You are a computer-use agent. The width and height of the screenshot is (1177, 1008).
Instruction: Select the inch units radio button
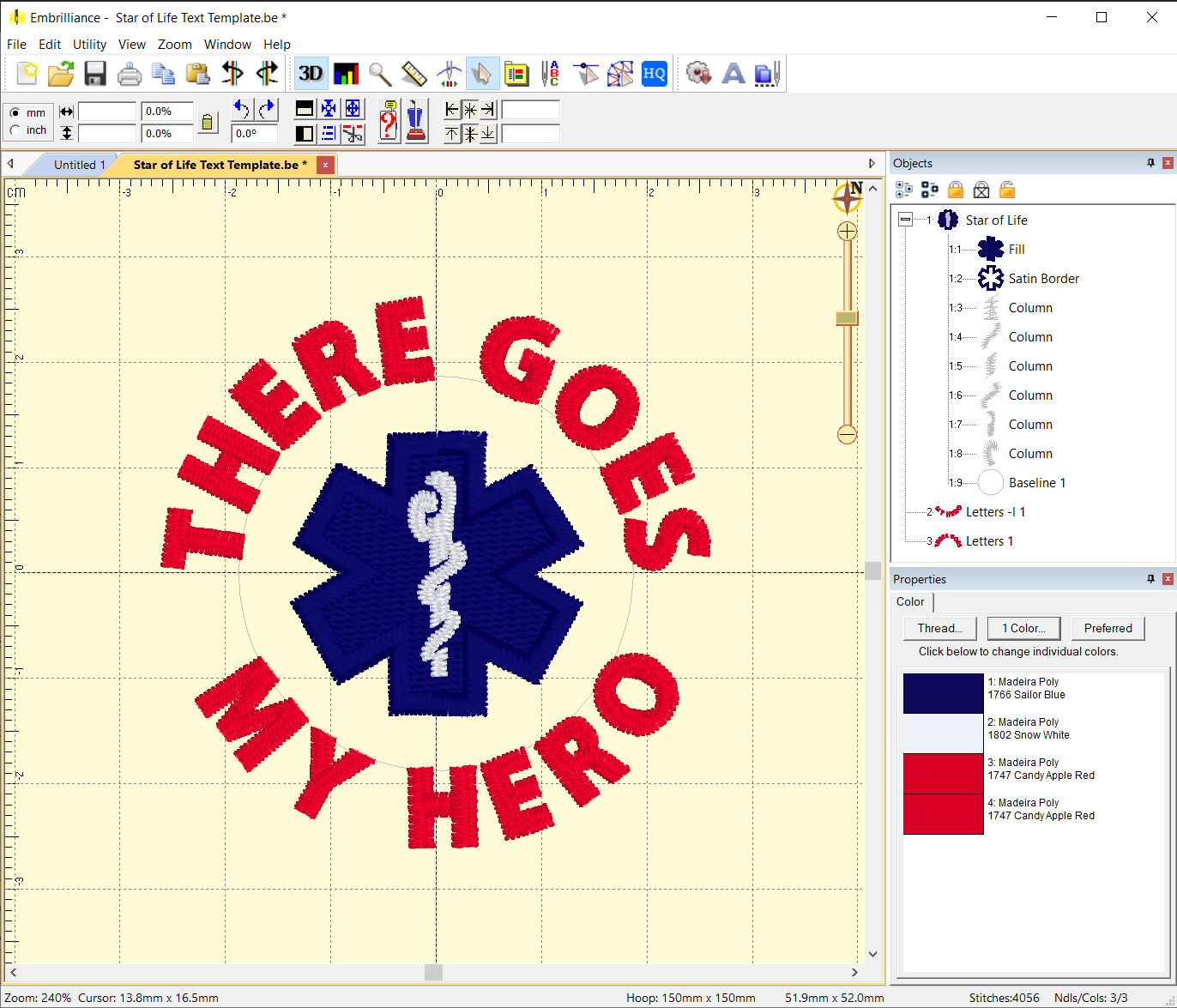(15, 130)
